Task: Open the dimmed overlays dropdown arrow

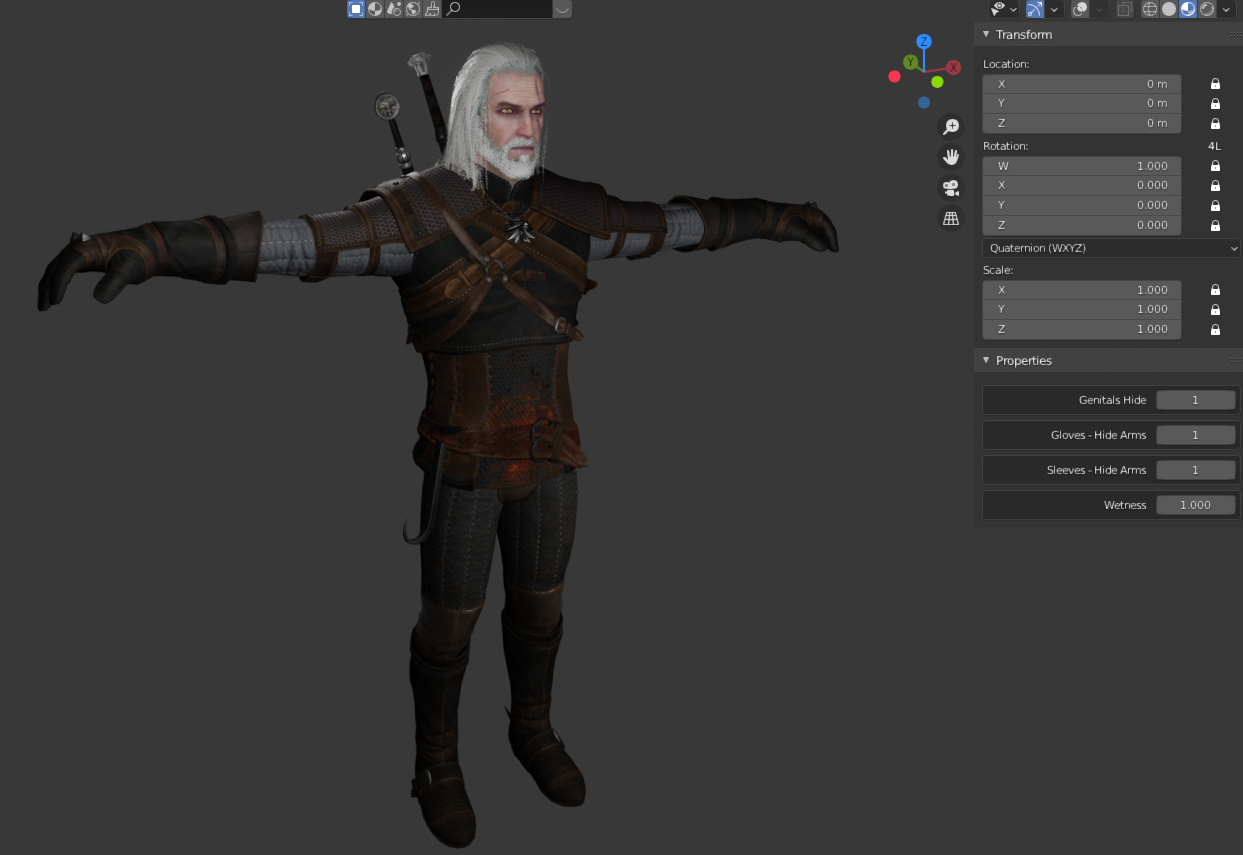Action: pyautogui.click(x=1099, y=9)
